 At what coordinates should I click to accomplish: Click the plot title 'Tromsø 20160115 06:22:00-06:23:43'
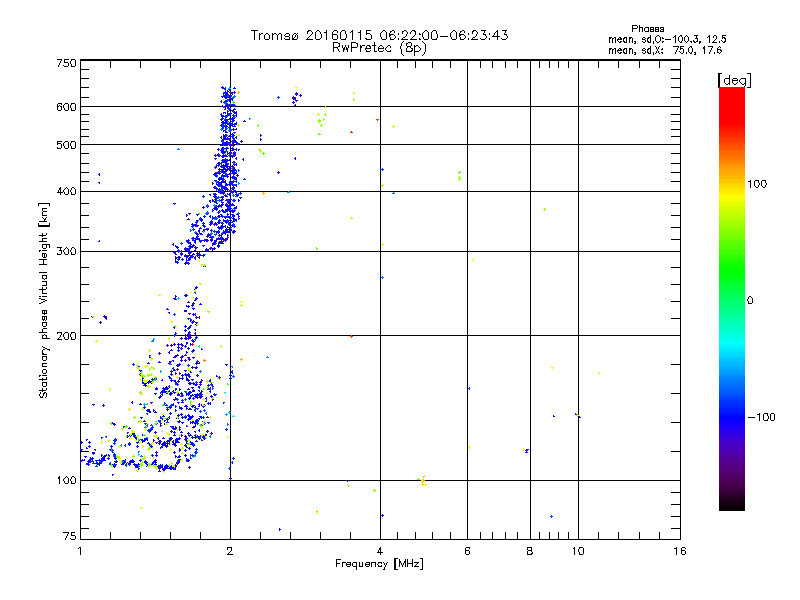(379, 35)
